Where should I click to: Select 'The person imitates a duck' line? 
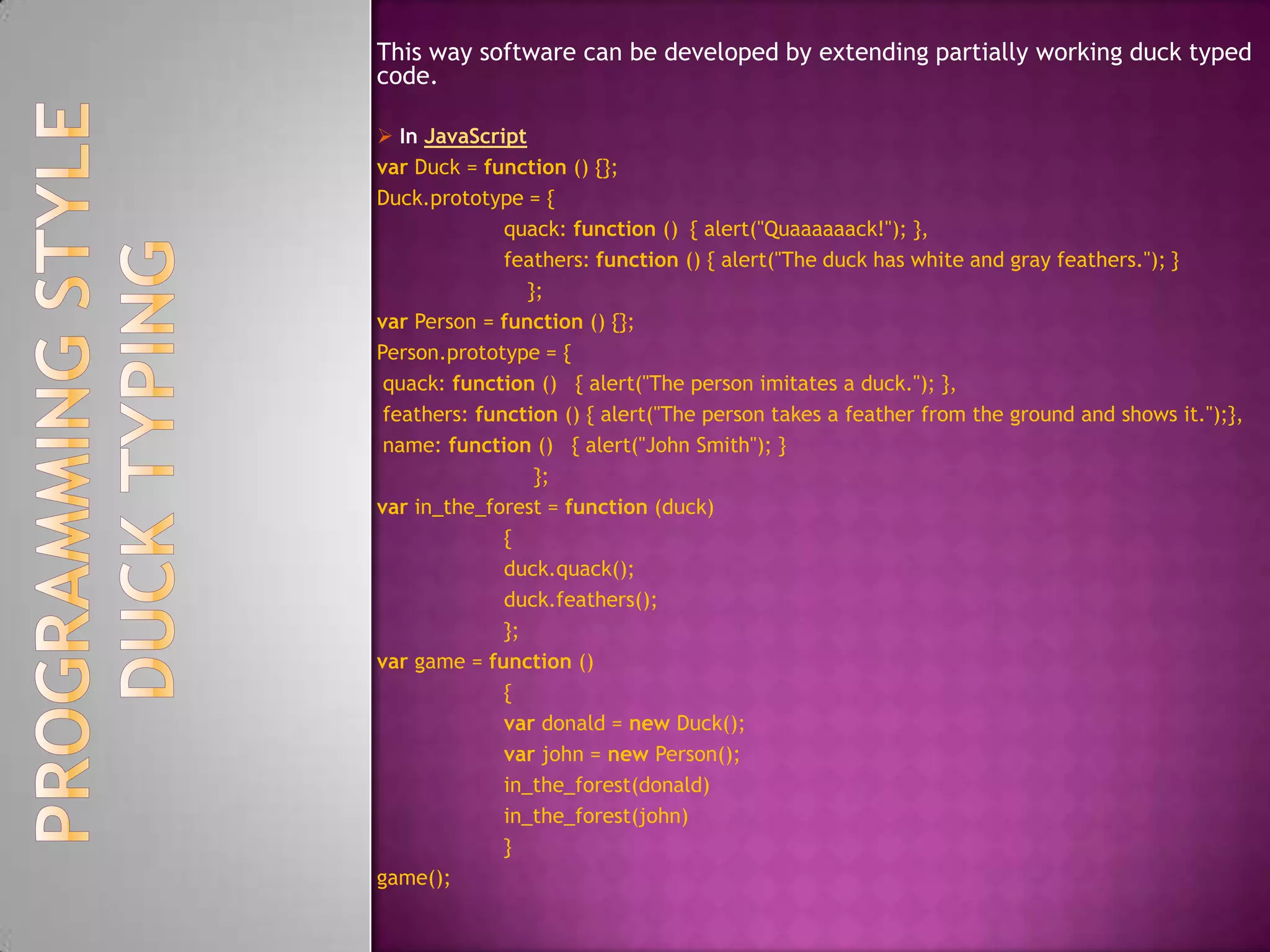[668, 384]
